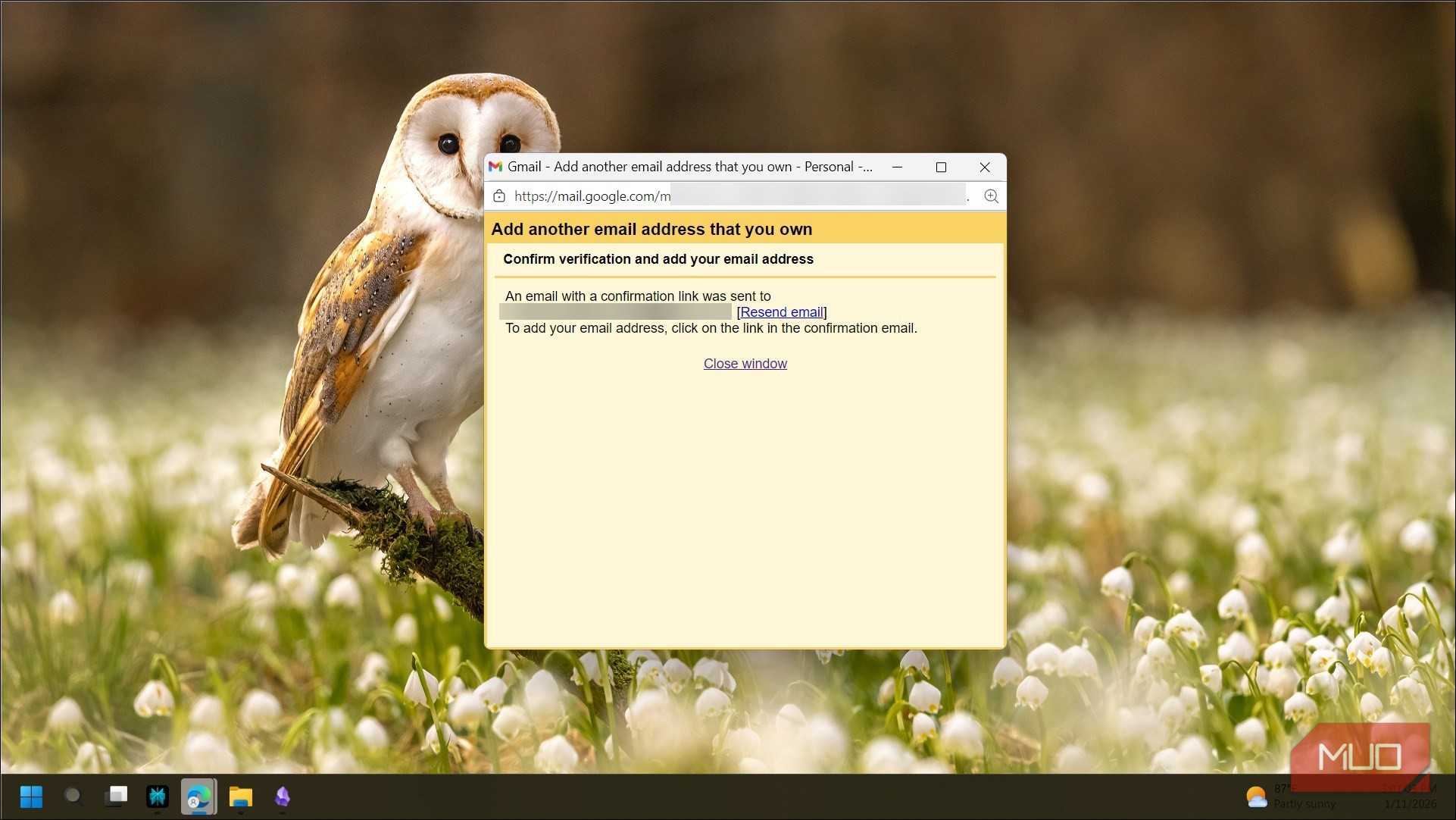Click the lock icon in the address bar

(x=499, y=196)
